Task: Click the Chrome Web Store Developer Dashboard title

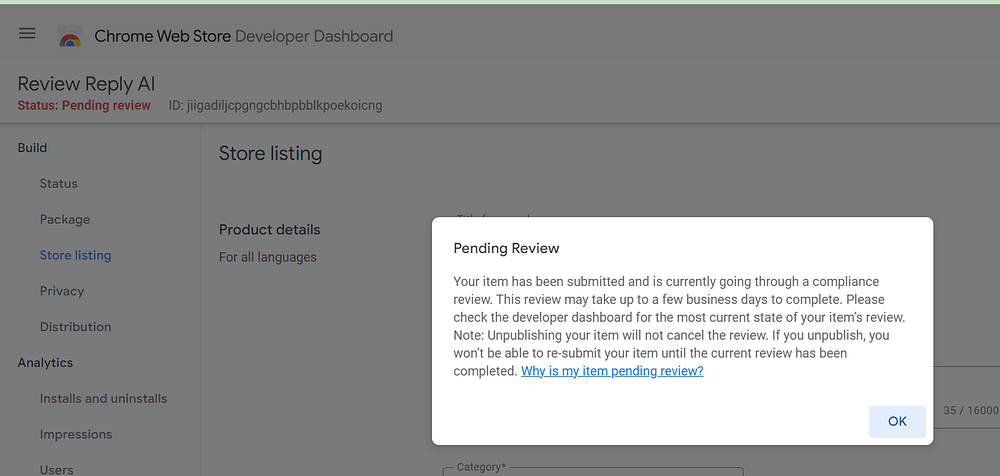Action: [244, 36]
